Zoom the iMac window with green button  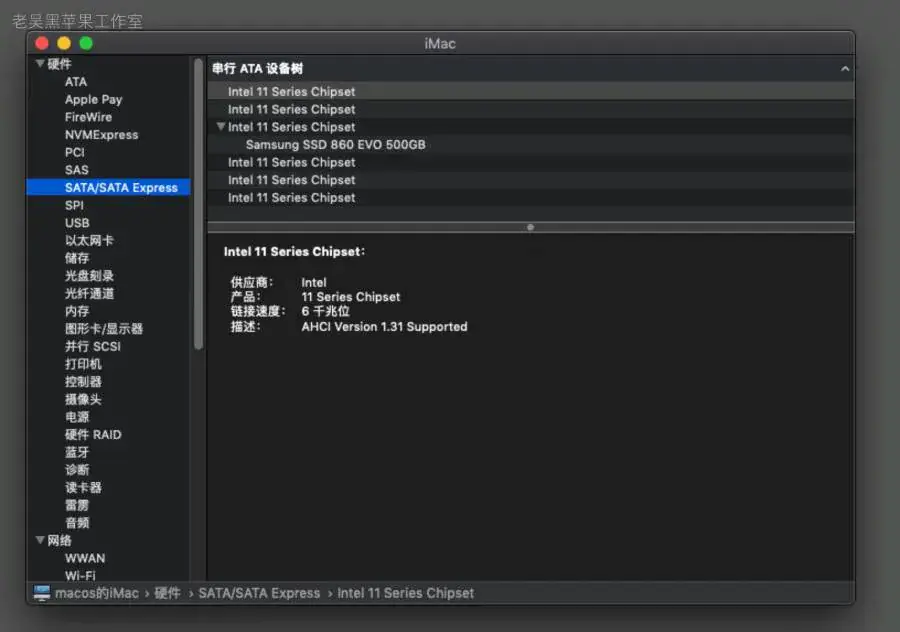pos(86,44)
